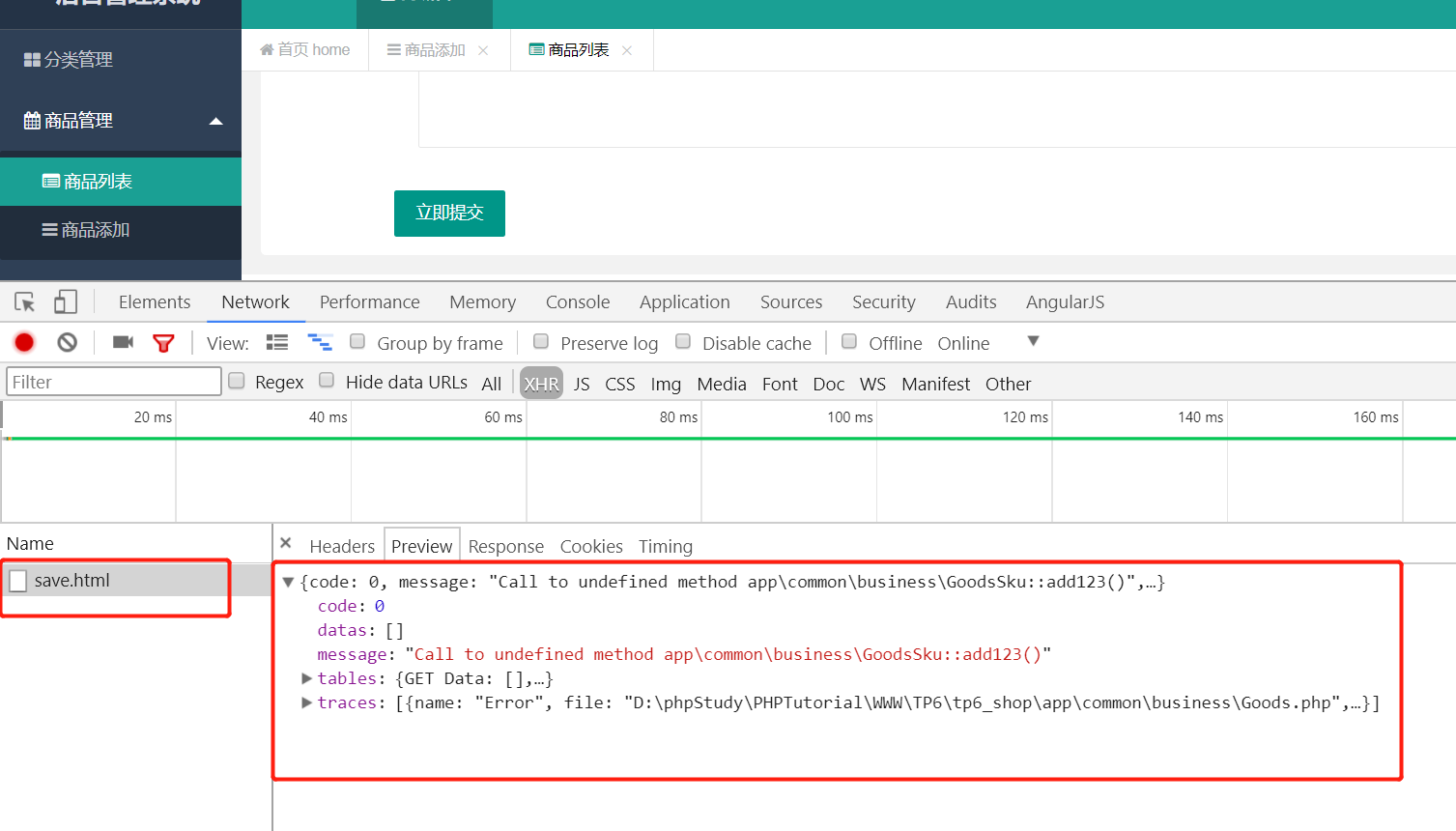
Task: Expand the tables node in preview
Action: pyautogui.click(x=307, y=678)
